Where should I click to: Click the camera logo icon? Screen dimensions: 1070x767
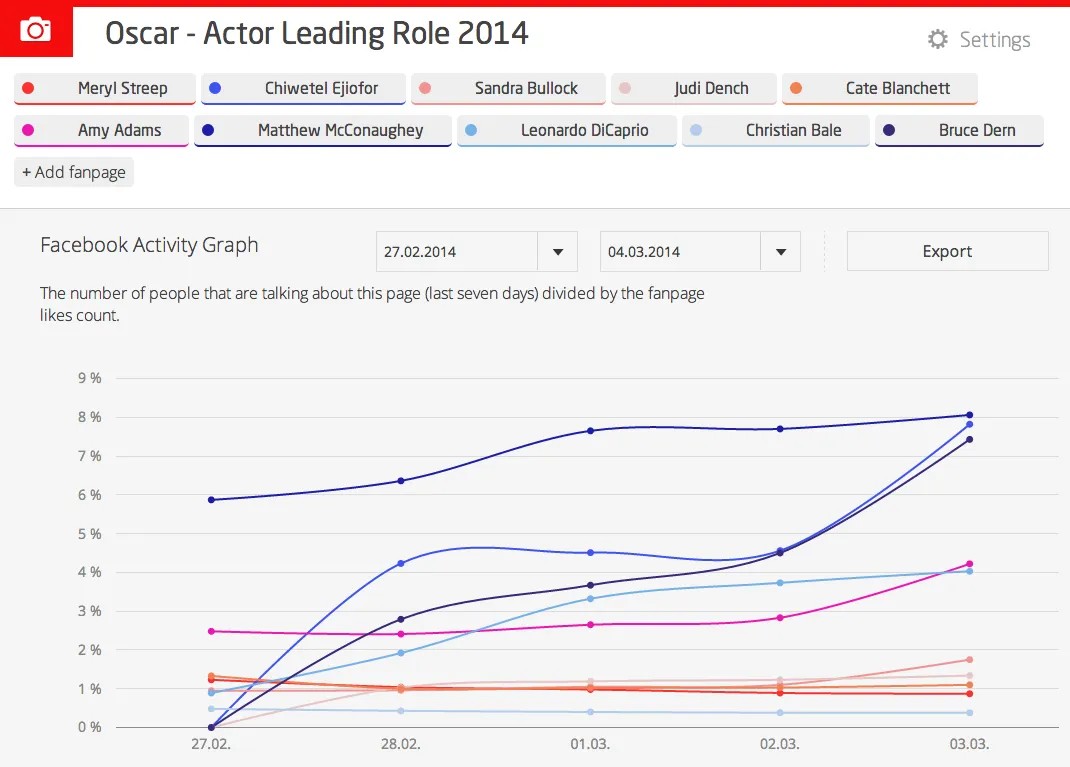pos(36,30)
